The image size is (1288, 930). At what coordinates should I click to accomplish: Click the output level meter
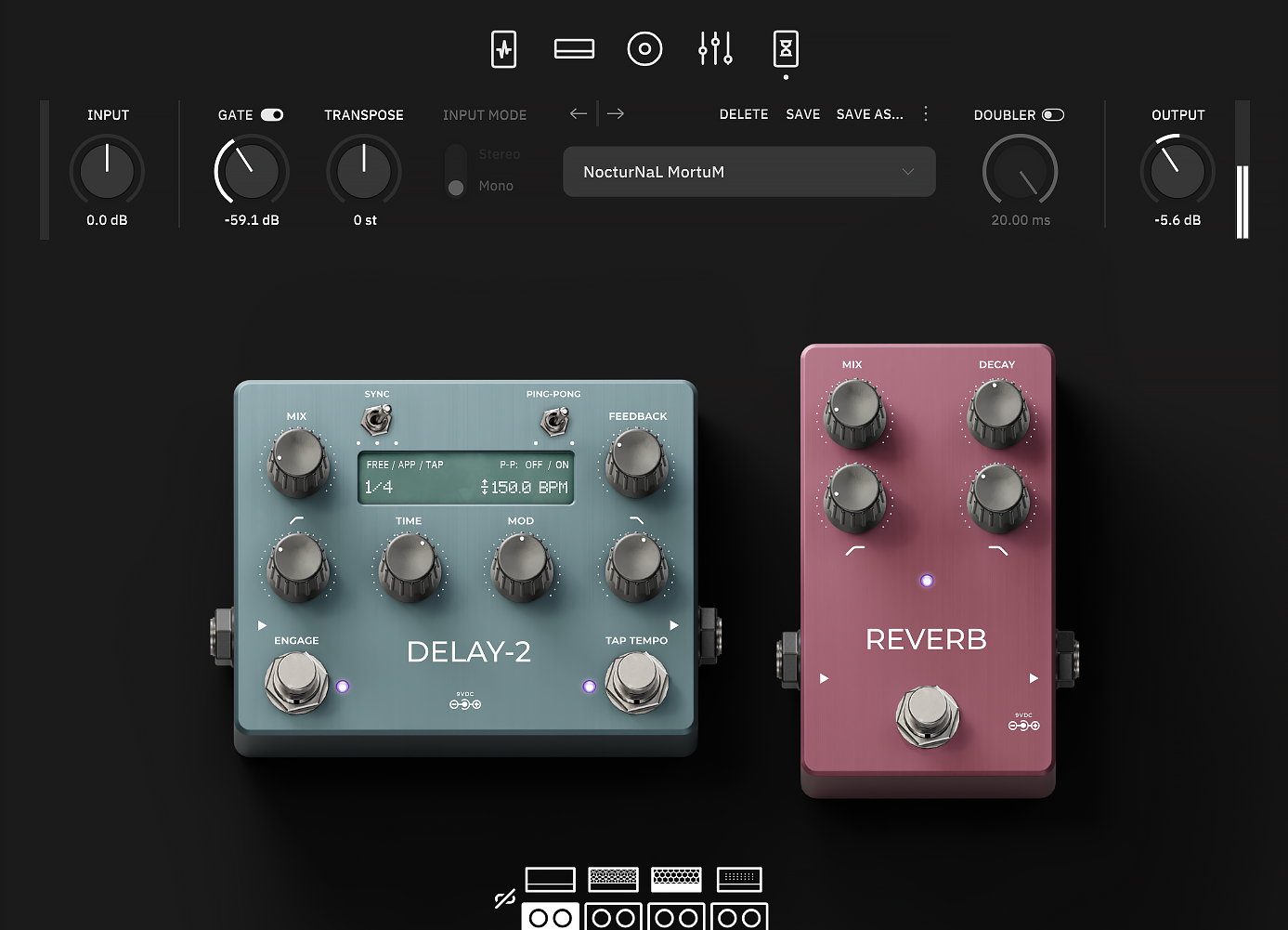[1242, 170]
